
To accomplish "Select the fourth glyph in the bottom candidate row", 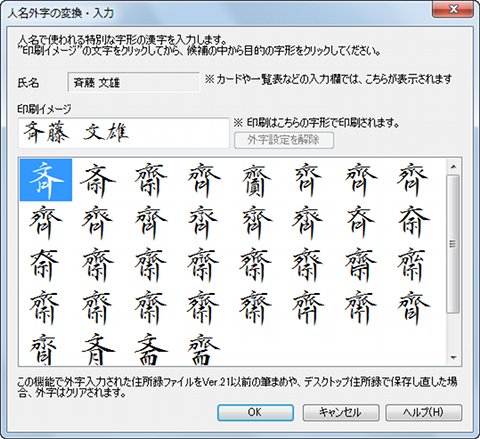I will [x=203, y=349].
